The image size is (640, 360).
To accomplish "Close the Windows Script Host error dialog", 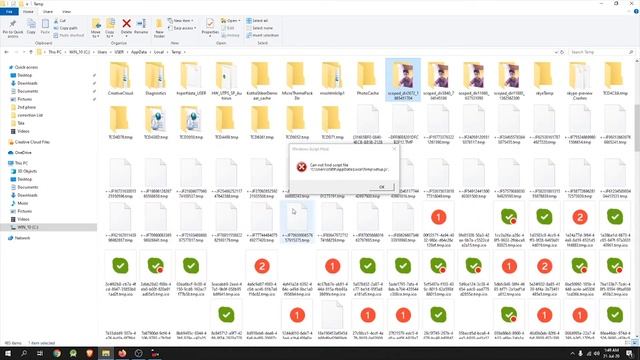I will (394, 149).
